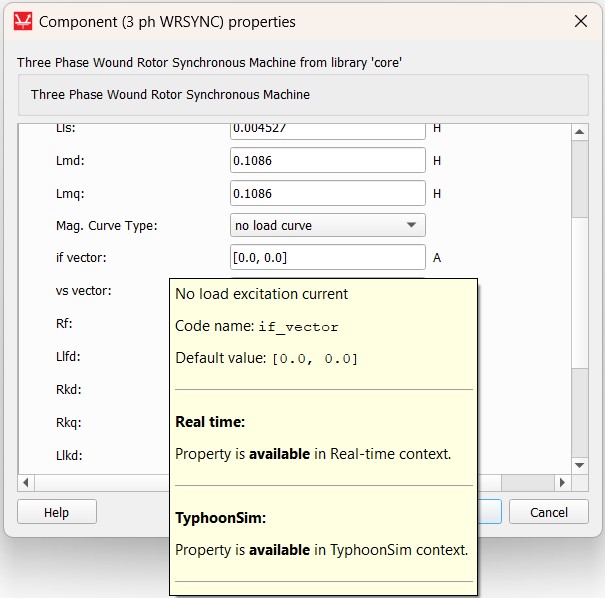Image resolution: width=605 pixels, height=598 pixels.
Task: Click the Rf property label
Action: coord(64,324)
